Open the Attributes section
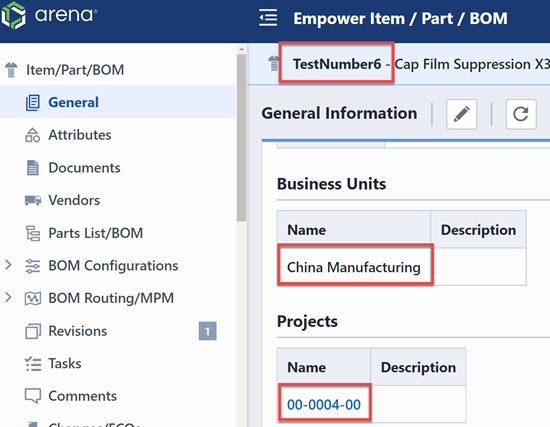This screenshot has width=550, height=427. coord(80,135)
